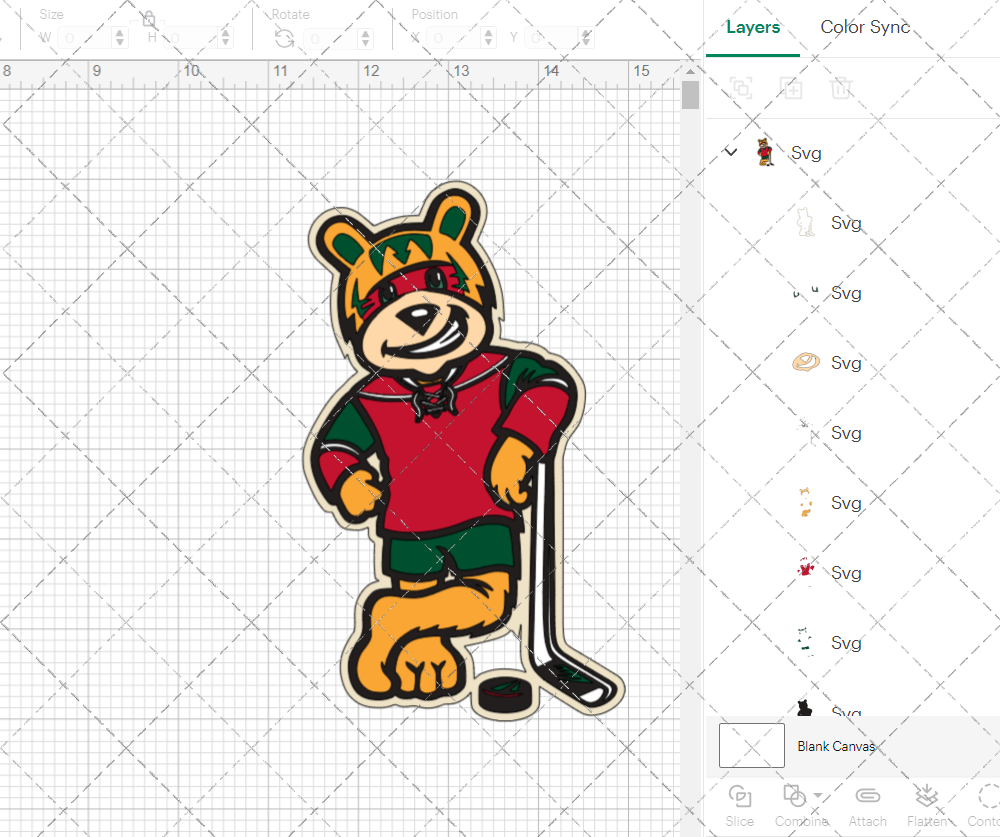Image resolution: width=1000 pixels, height=837 pixels.
Task: Click the height stepper arrows
Action: [x=225, y=38]
